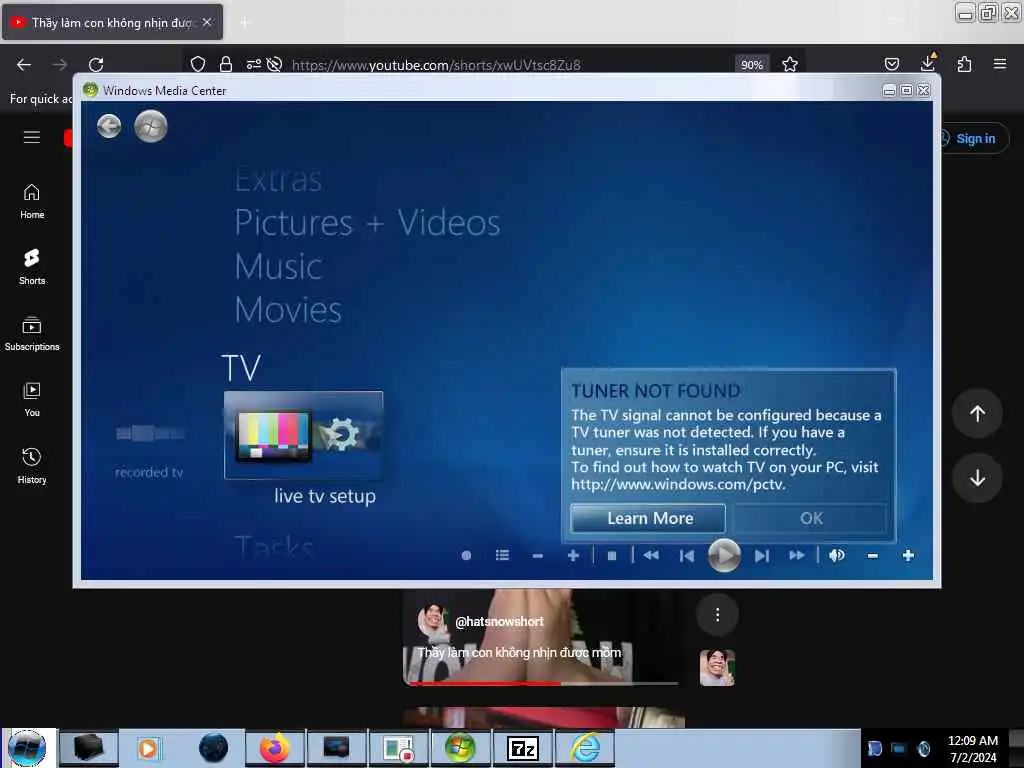Click the 90% zoom level indicator

(x=752, y=65)
